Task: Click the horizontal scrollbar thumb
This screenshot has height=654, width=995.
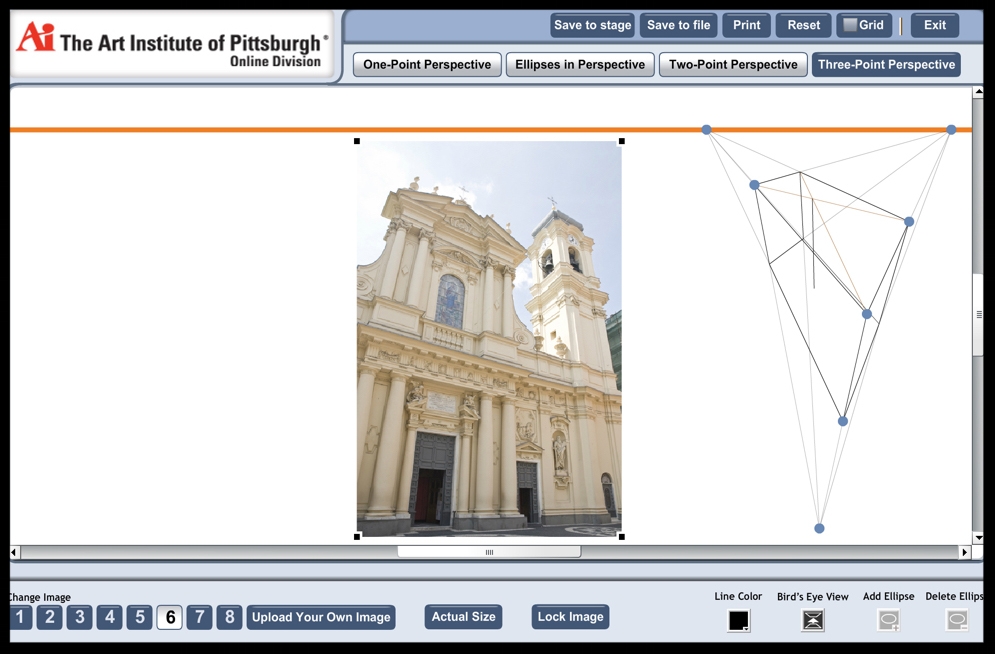Action: pyautogui.click(x=489, y=552)
